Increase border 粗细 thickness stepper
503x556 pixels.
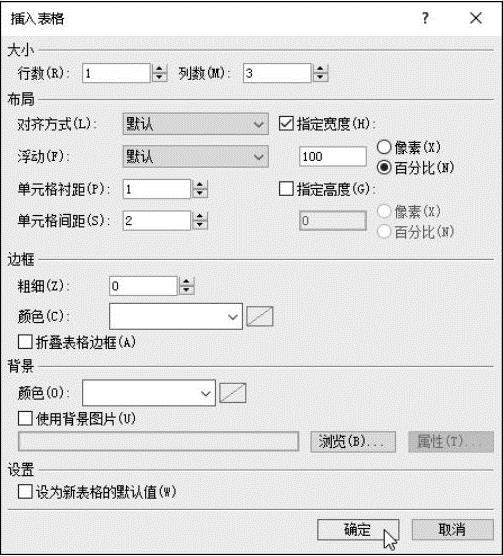click(x=186, y=282)
